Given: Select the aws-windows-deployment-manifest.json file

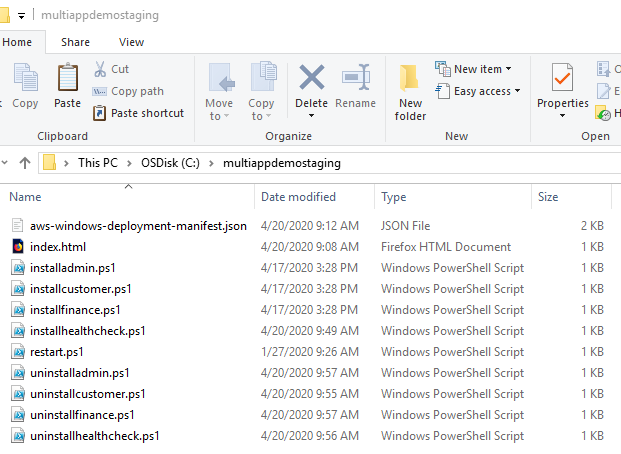Looking at the screenshot, I should coord(138,226).
